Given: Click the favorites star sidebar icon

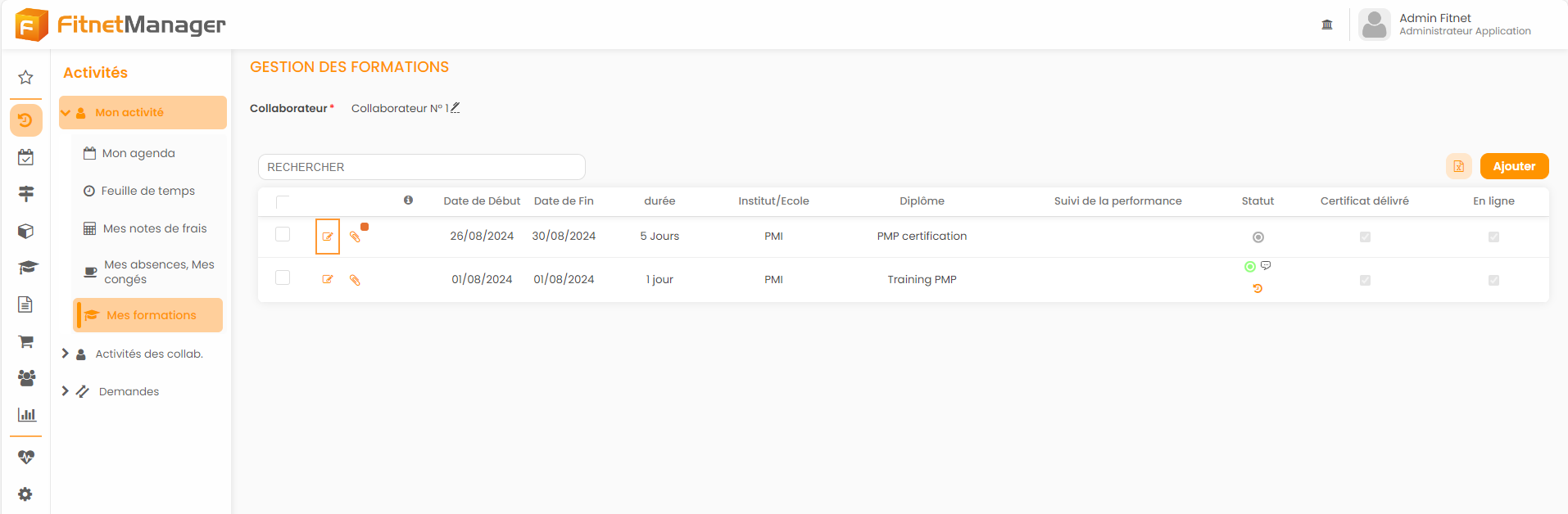Looking at the screenshot, I should pyautogui.click(x=25, y=78).
